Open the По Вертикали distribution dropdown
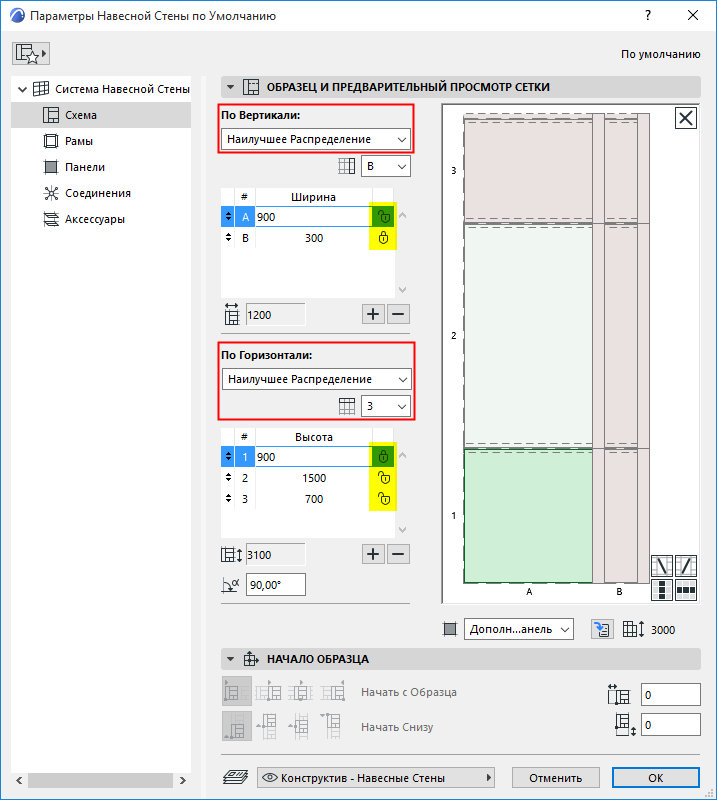Viewport: 717px width, 800px height. [x=316, y=139]
